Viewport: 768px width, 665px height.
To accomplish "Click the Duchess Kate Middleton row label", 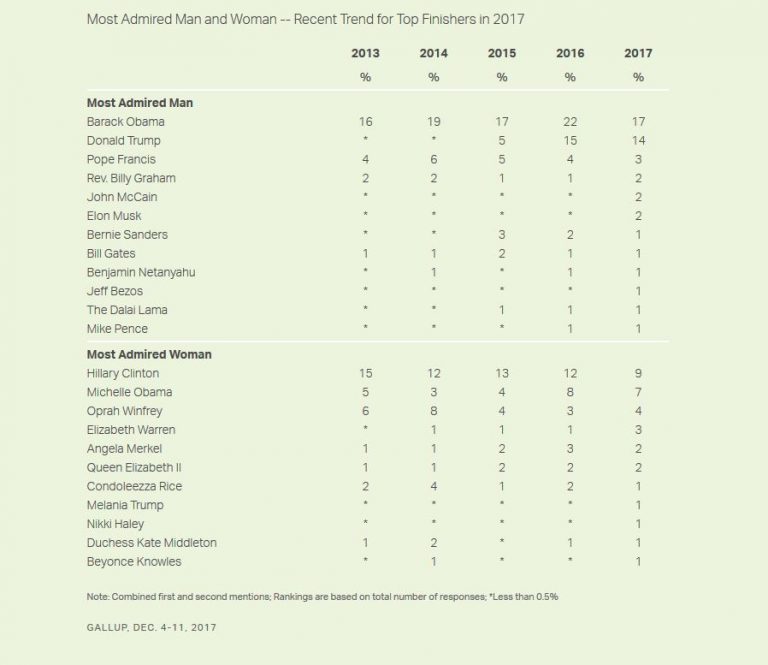I will [152, 542].
